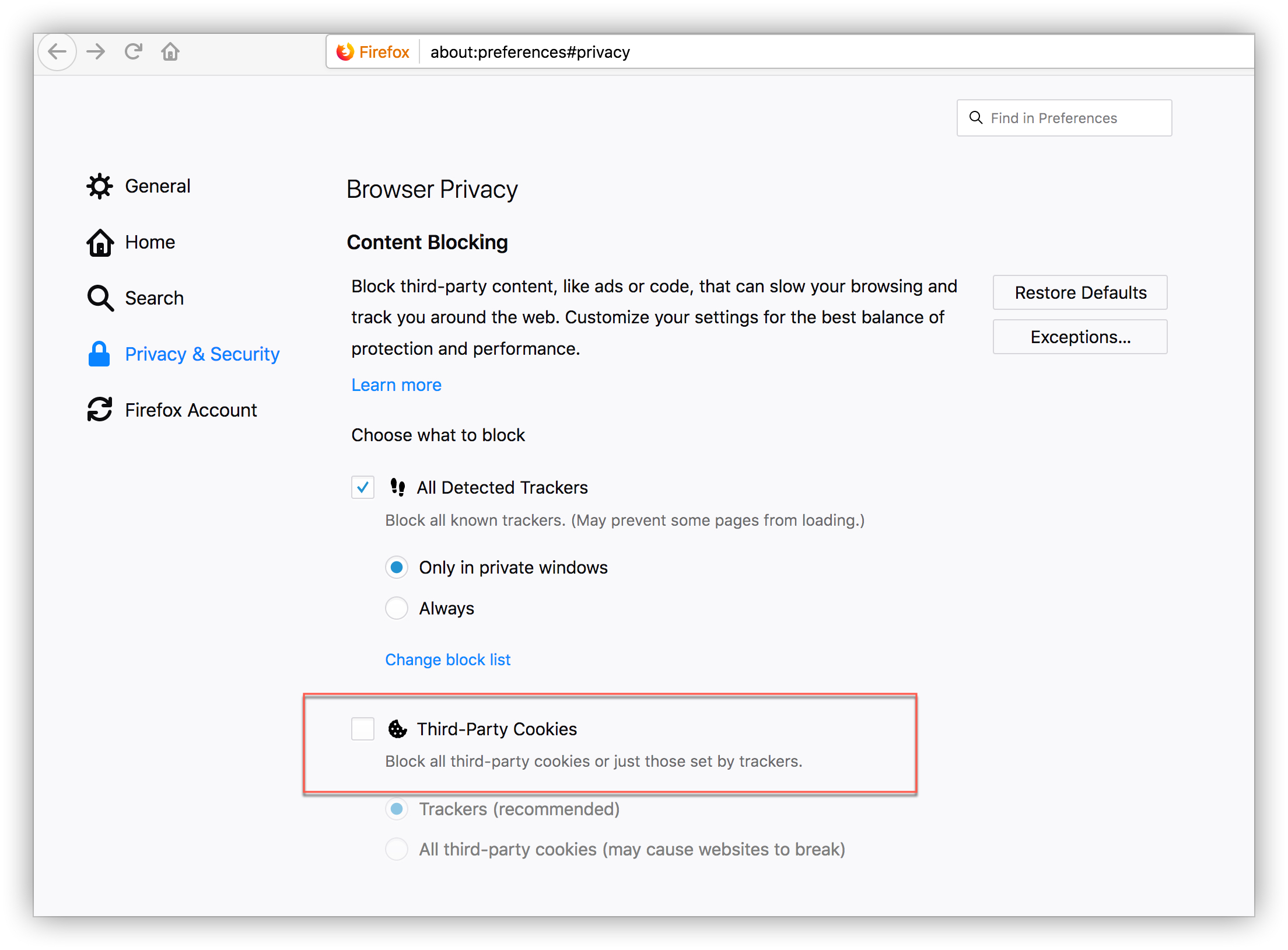Uncheck the All Detected Trackers checkbox
1288x950 pixels.
363,487
